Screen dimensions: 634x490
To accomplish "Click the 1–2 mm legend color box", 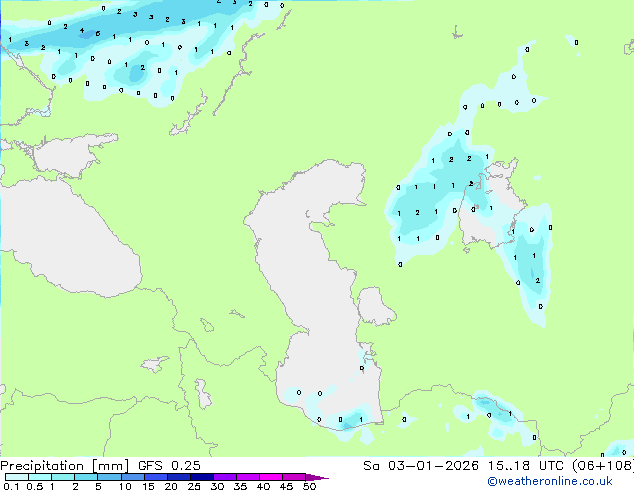I will (x=63, y=477).
